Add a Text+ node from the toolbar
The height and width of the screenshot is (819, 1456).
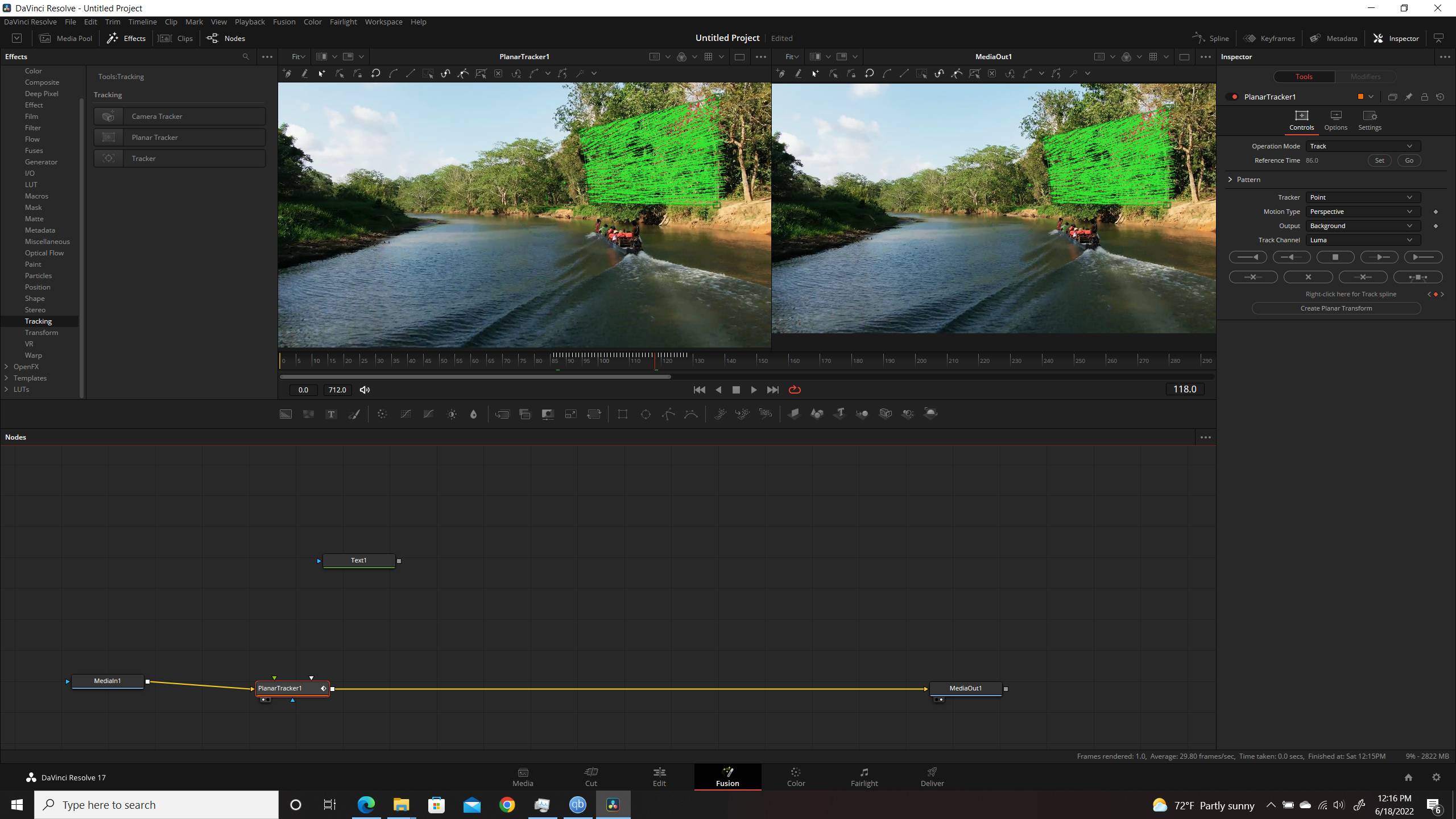coord(331,414)
